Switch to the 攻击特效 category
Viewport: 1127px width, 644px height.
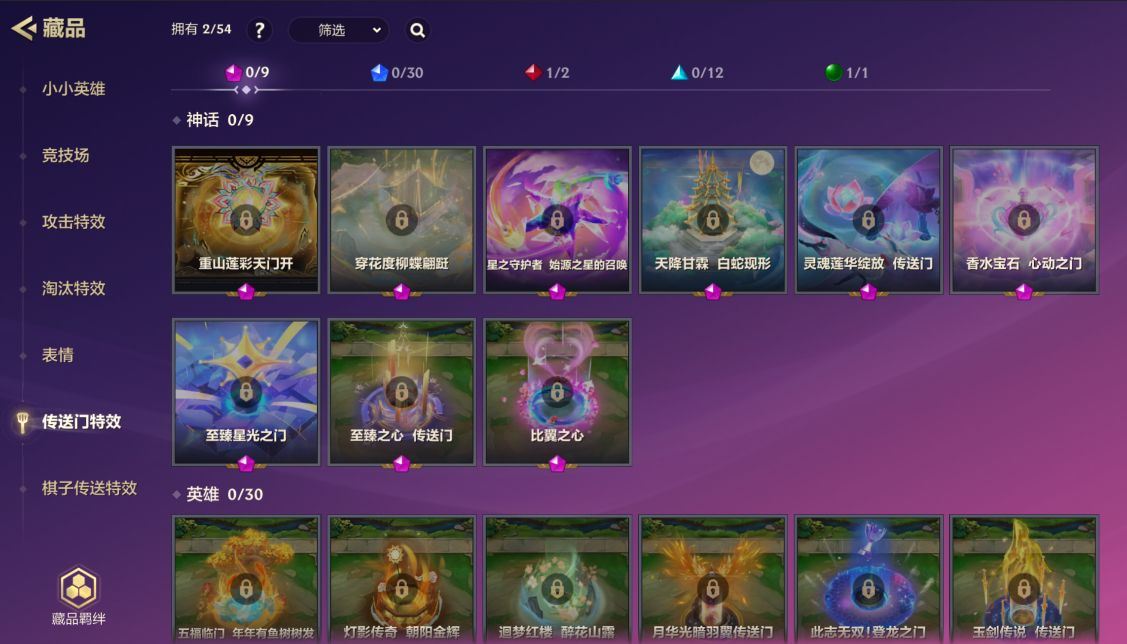[x=73, y=222]
